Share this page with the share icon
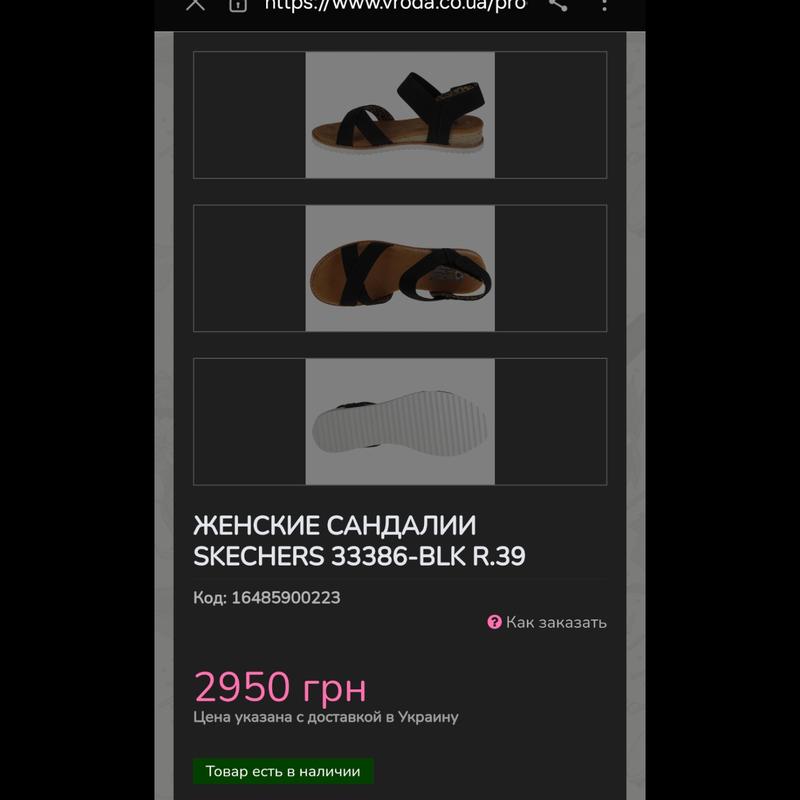Screen dimensions: 800x800 (558, 4)
